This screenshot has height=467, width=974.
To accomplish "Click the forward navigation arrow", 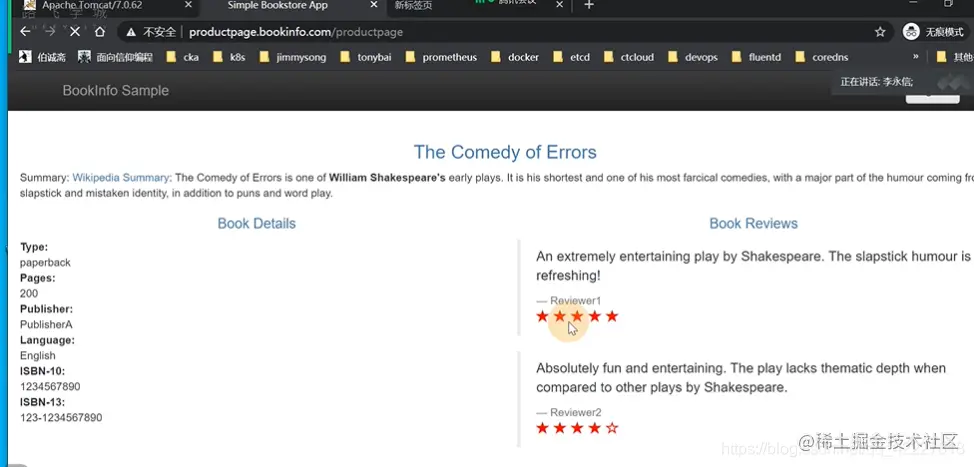I will (50, 32).
